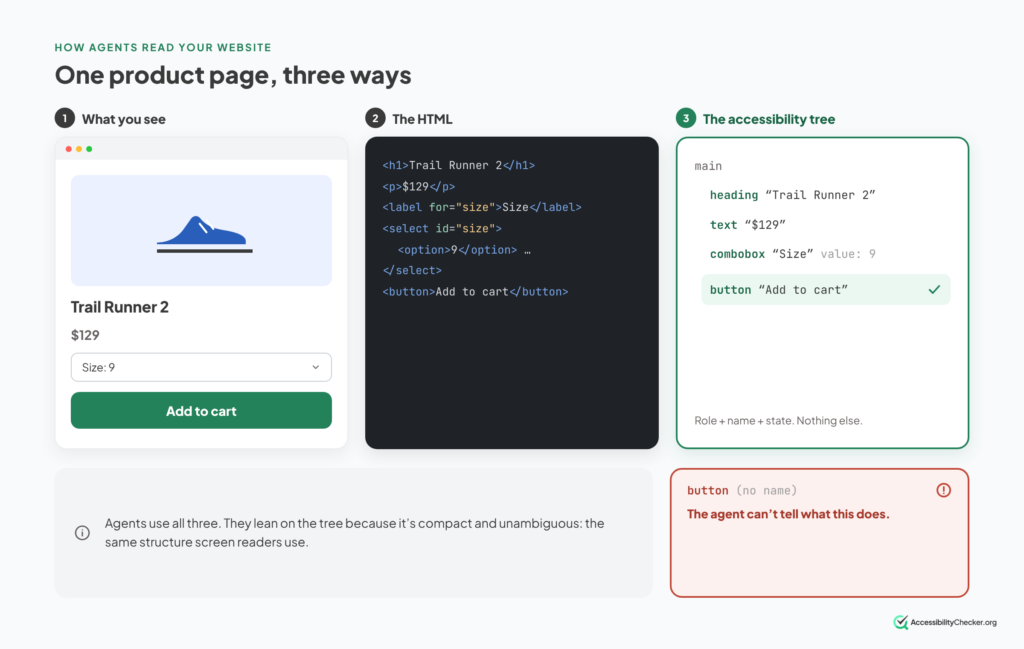
Task: Click the chevron arrow in Size select
Action: pos(315,367)
